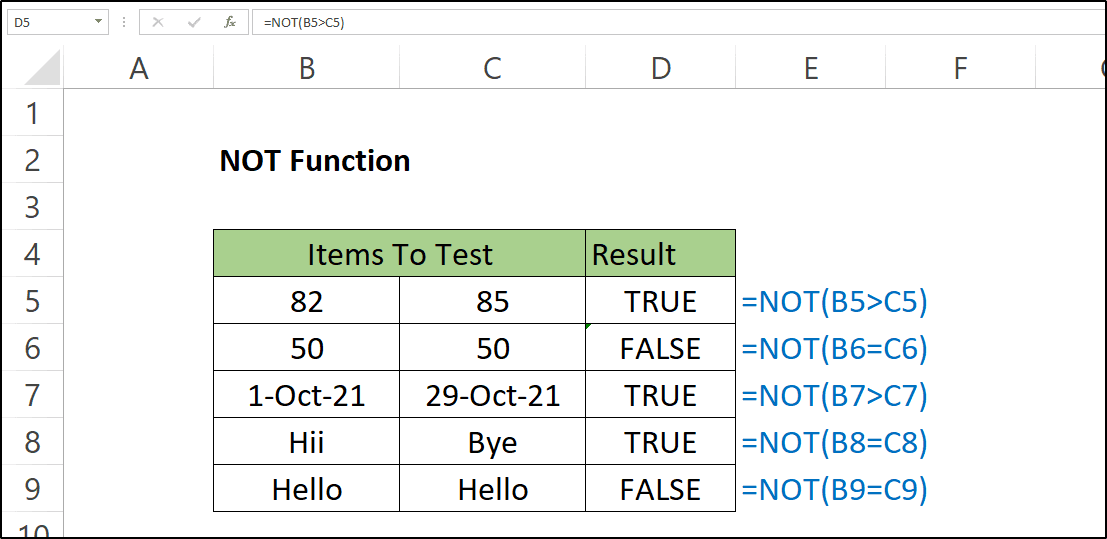Select row 8 header
This screenshot has height=539, width=1107.
click(32, 442)
